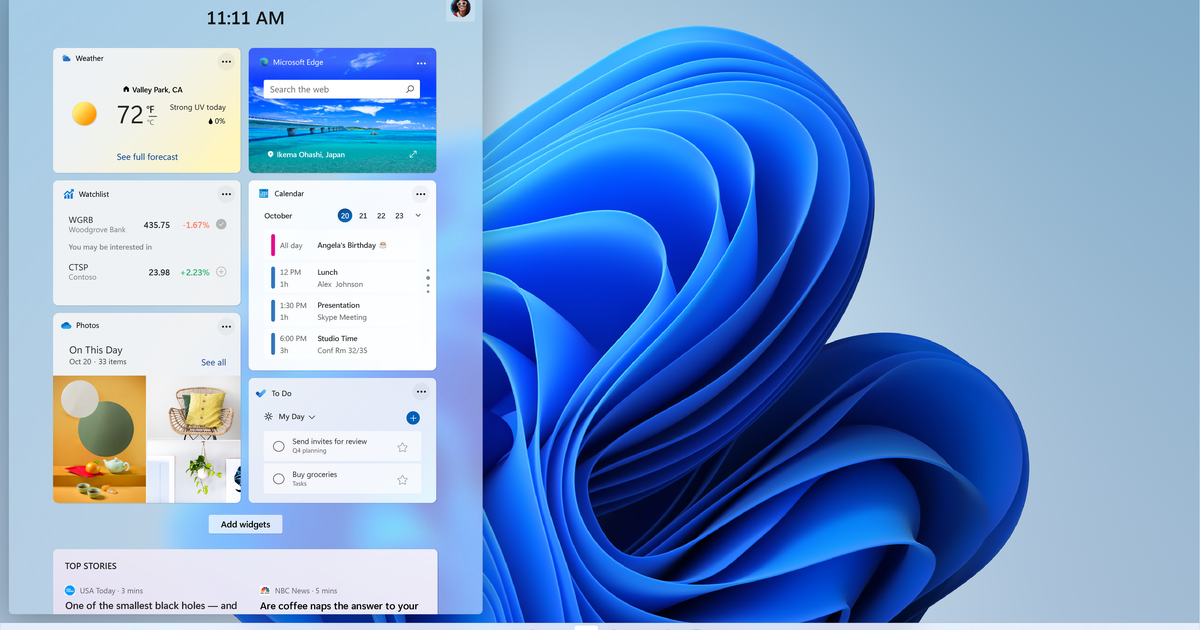
Task: Click the Add widgets button
Action: tap(245, 524)
